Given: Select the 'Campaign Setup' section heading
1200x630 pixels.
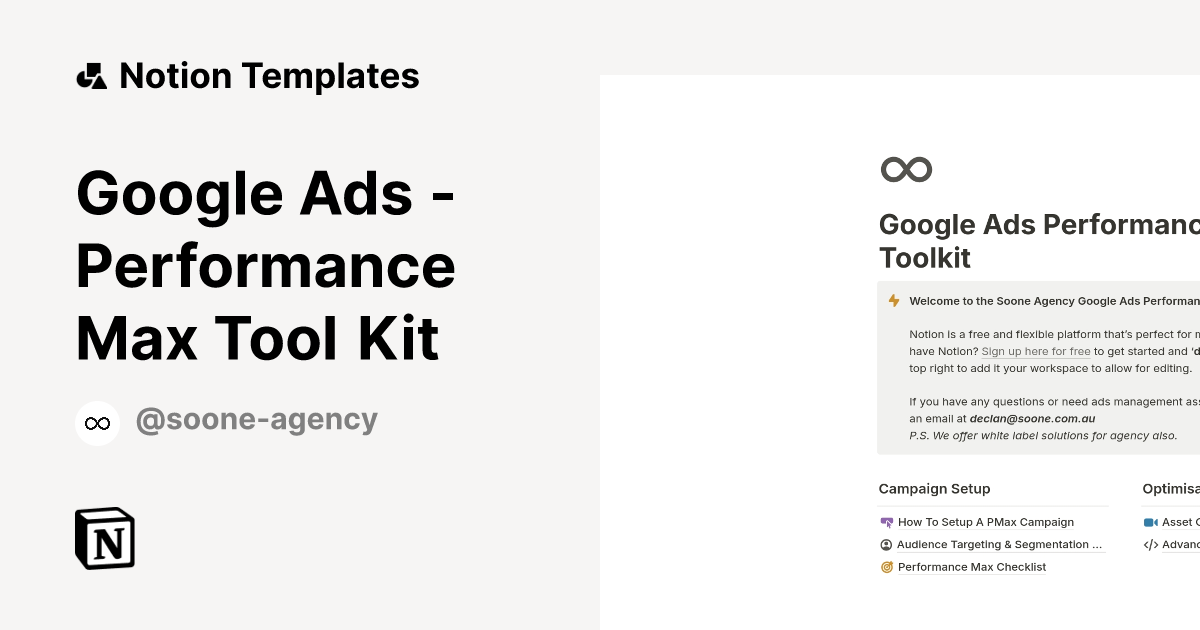Looking at the screenshot, I should [x=934, y=488].
